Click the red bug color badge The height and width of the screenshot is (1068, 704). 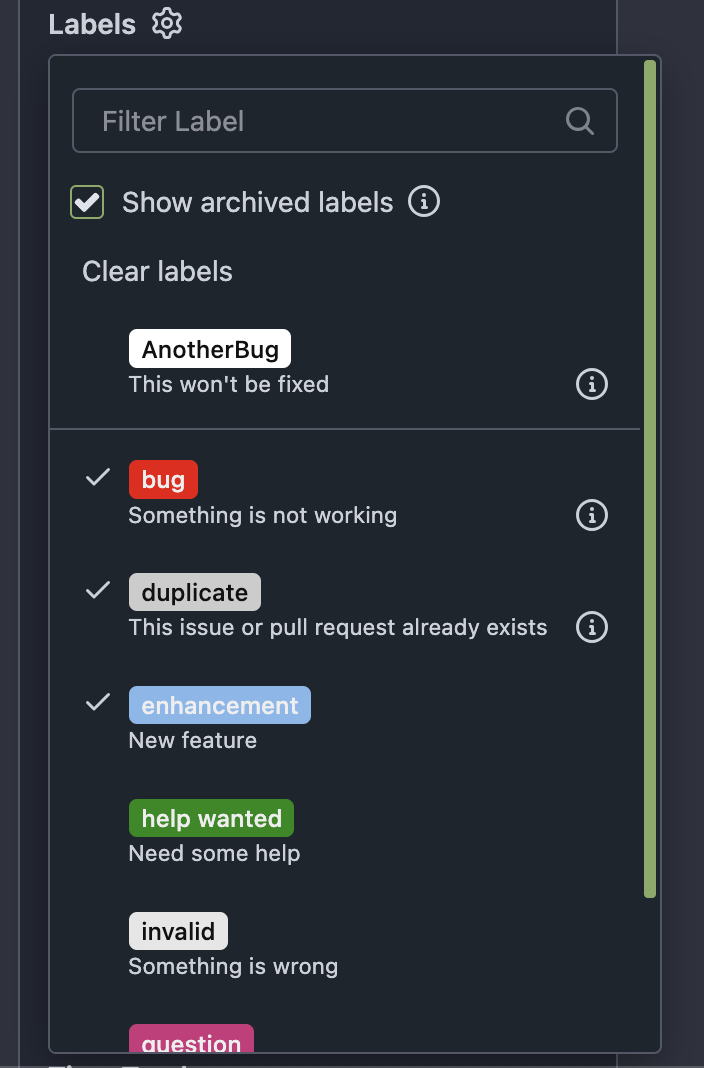163,480
